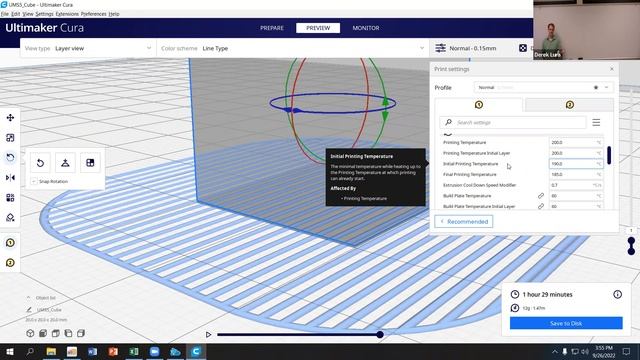Click the Reset rotation button

[40, 163]
